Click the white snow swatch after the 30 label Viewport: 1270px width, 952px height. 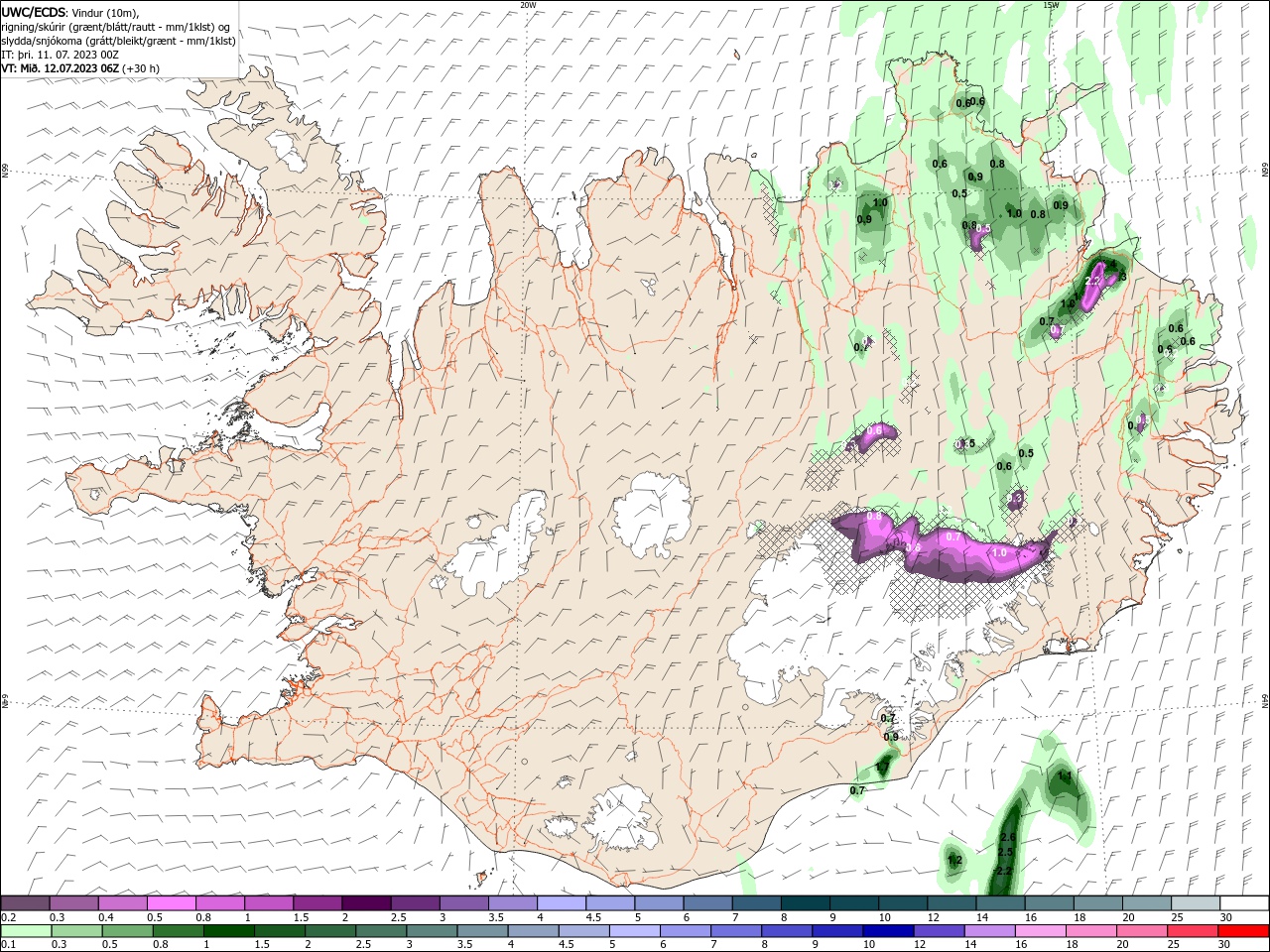1245,902
